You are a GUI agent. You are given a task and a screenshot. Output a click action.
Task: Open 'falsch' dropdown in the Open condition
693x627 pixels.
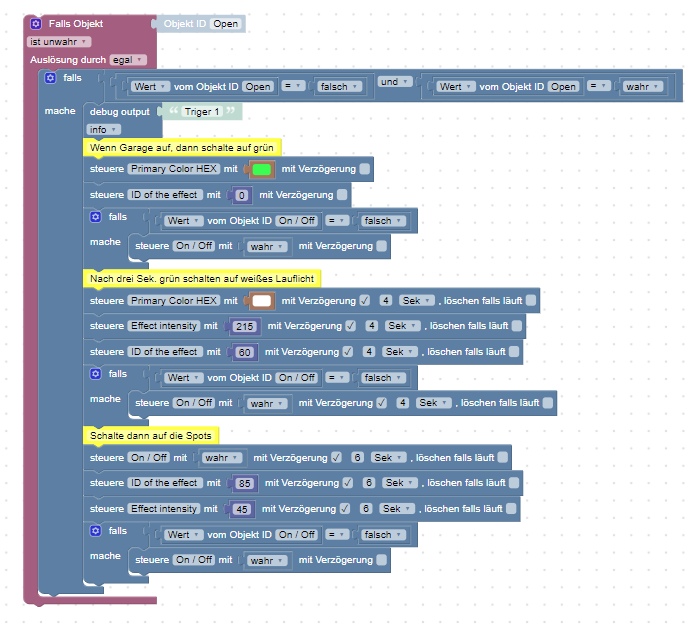point(339,87)
